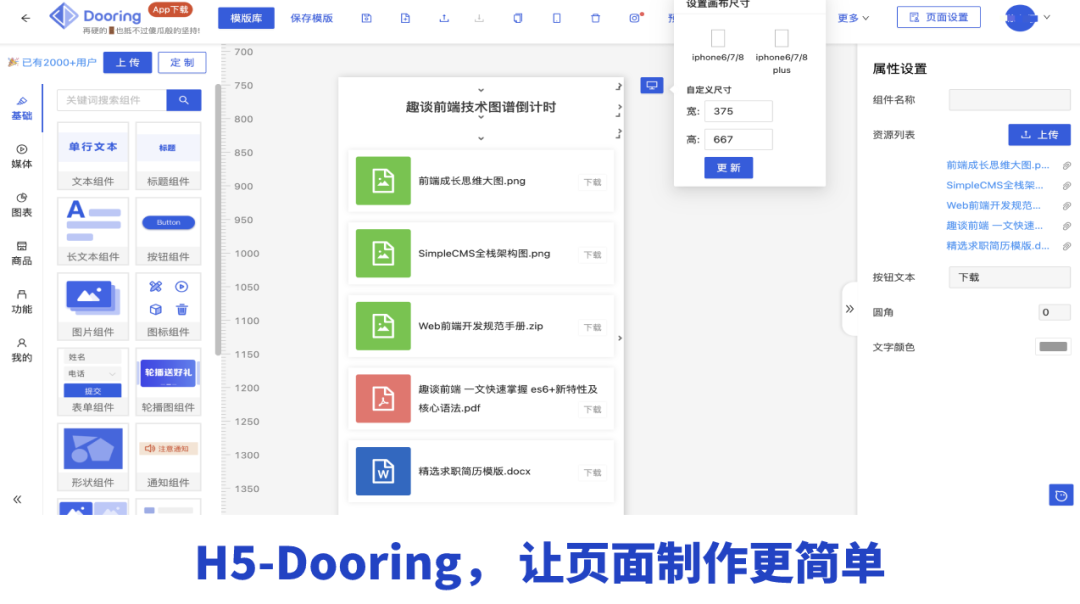Click the paperclip icon beside SimpleCMS全栈架...
Image resolution: width=1080 pixels, height=604 pixels.
click(1066, 185)
